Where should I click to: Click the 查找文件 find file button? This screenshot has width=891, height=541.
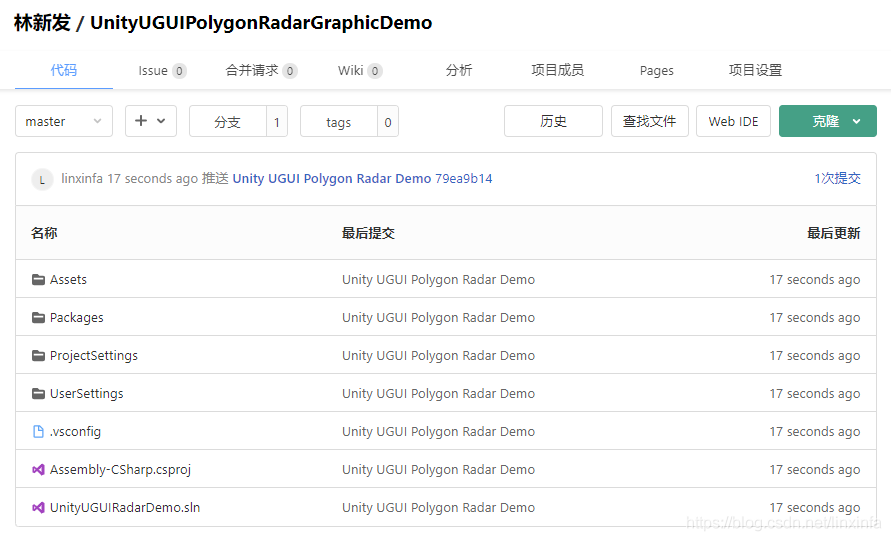[649, 121]
